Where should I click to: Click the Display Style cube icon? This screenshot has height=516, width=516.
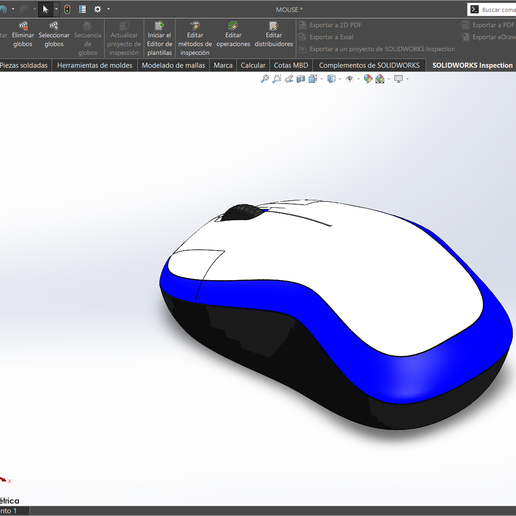pos(331,79)
